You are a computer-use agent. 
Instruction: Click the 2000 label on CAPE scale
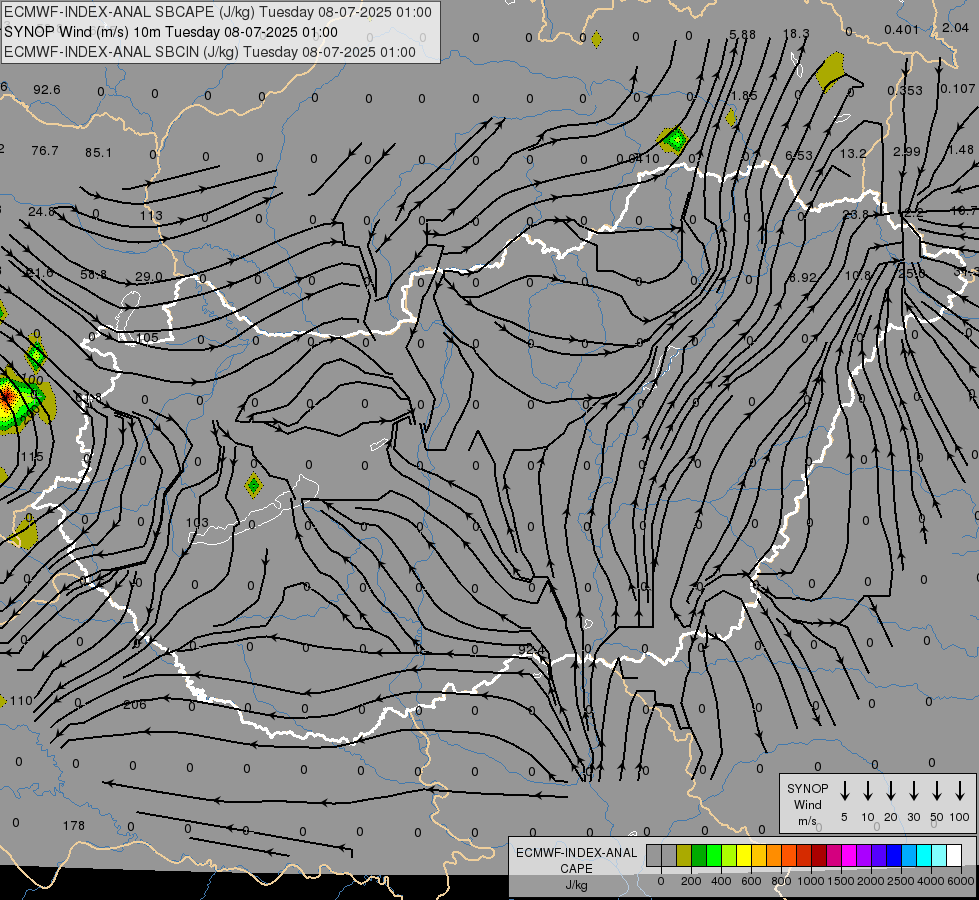(871, 881)
